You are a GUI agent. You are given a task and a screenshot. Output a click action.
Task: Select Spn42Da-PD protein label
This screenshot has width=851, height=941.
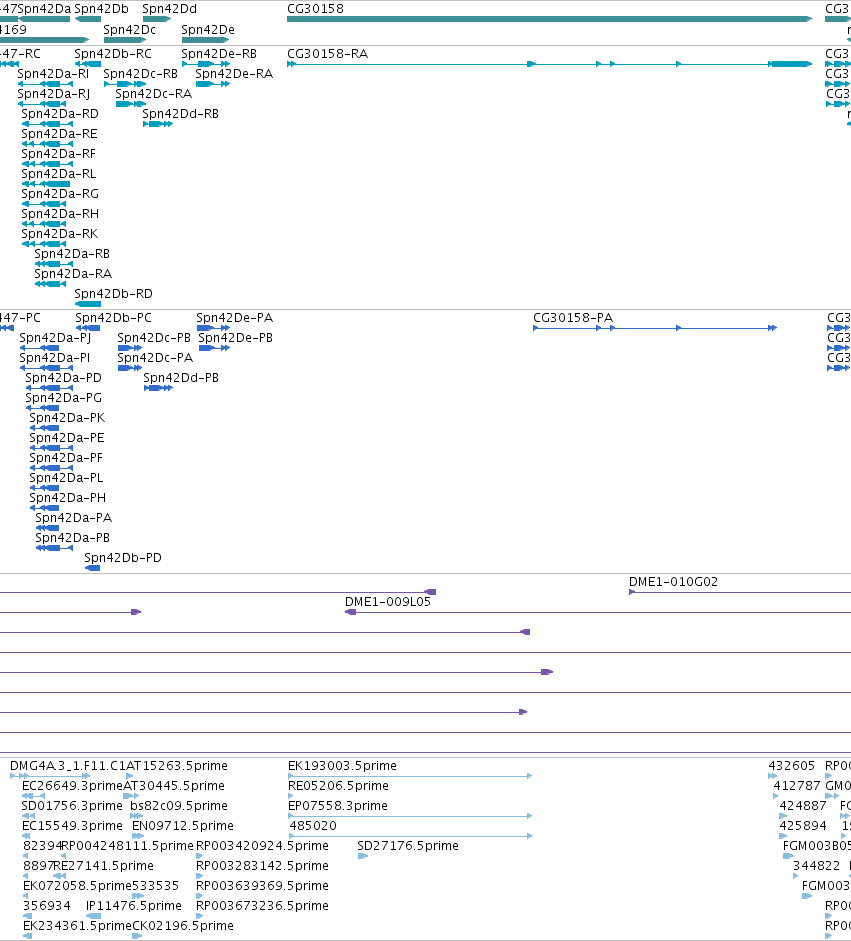[64, 378]
